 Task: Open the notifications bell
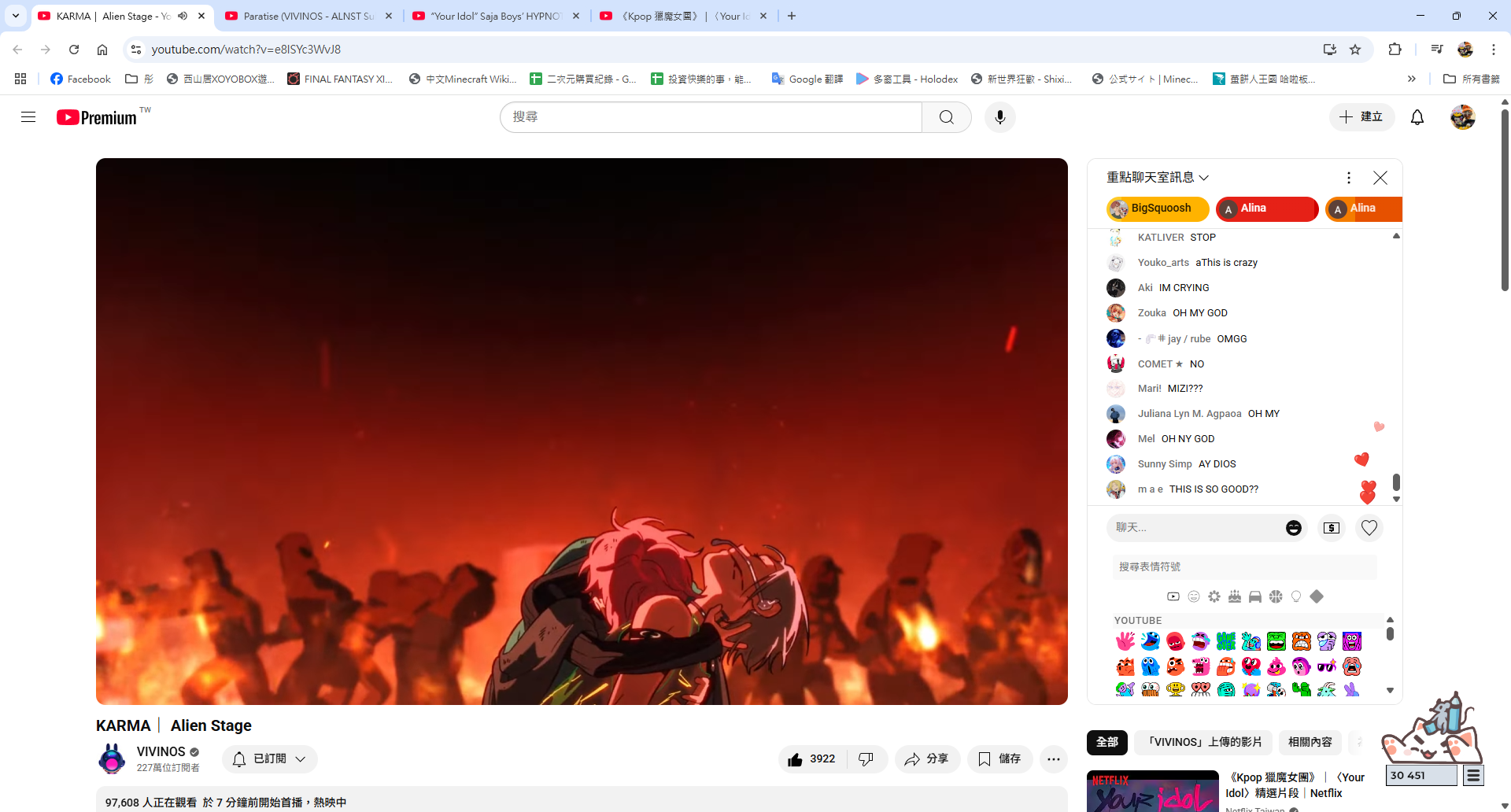click(x=1417, y=117)
